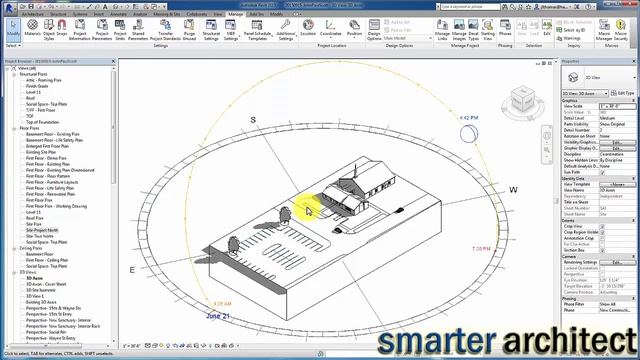Viewport: 640px width, 360px height.
Task: Click the sun position marker on sun path
Action: 469,134
